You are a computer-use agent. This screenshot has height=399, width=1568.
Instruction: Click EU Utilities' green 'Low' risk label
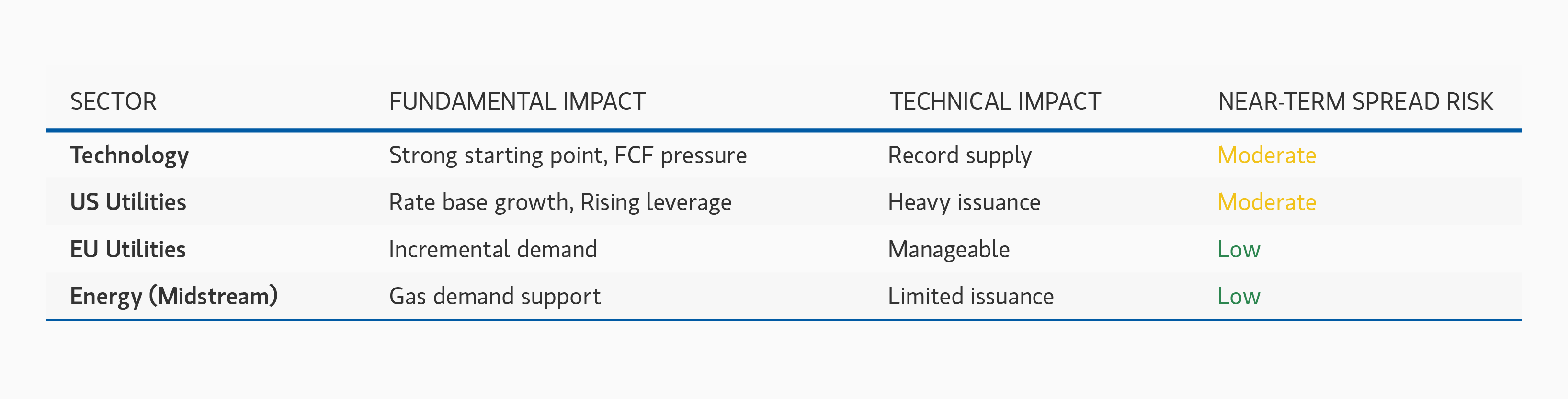(1238, 249)
